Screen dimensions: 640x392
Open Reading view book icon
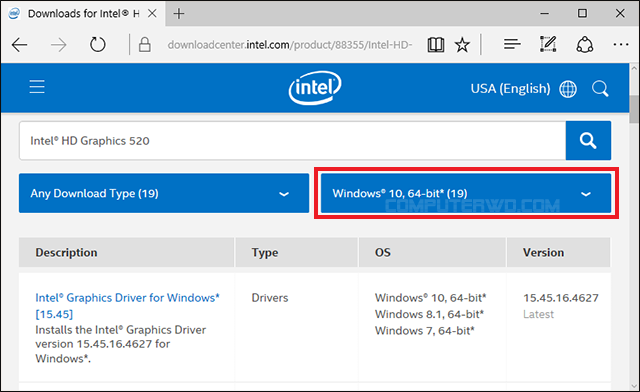point(436,45)
